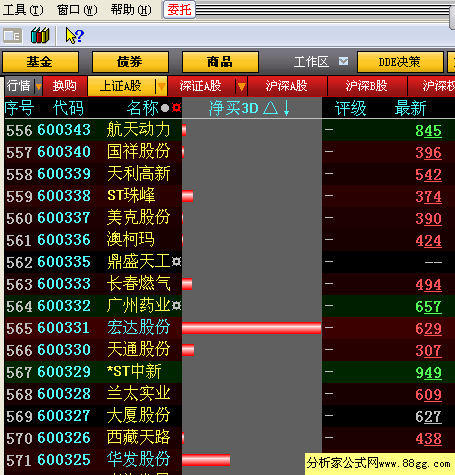This screenshot has width=455, height=475.
Task: Select the *ST中新 stock name
Action: (134, 372)
